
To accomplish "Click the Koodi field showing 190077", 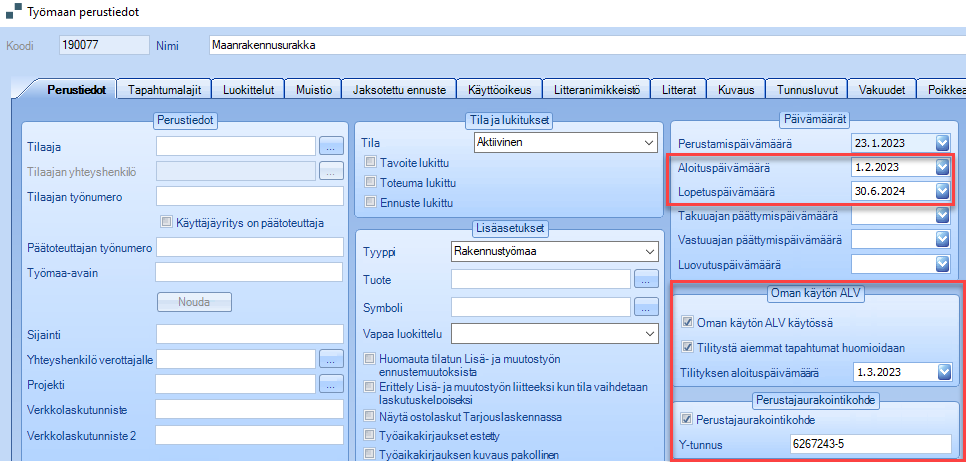I will coord(104,45).
